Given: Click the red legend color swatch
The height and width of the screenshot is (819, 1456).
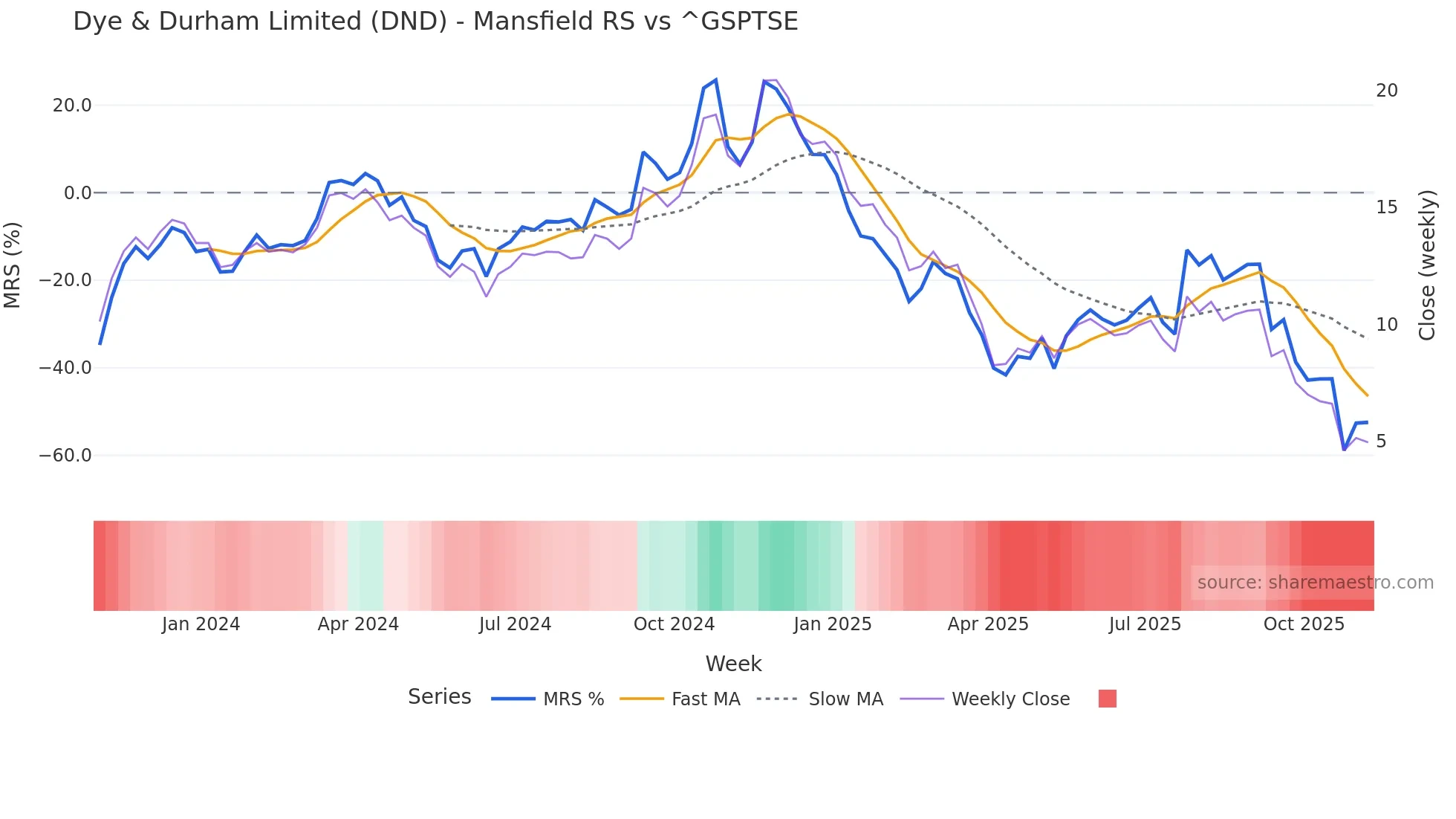Looking at the screenshot, I should (1107, 699).
